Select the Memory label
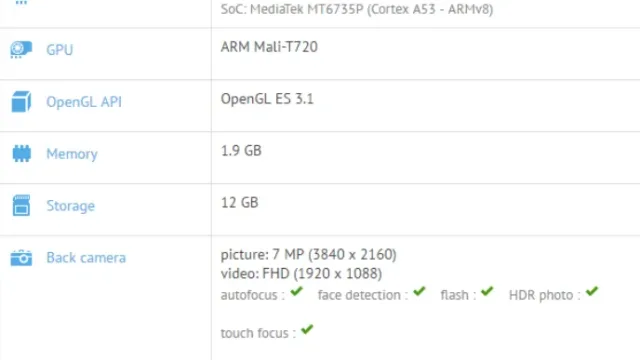The width and height of the screenshot is (640, 360). coord(72,154)
